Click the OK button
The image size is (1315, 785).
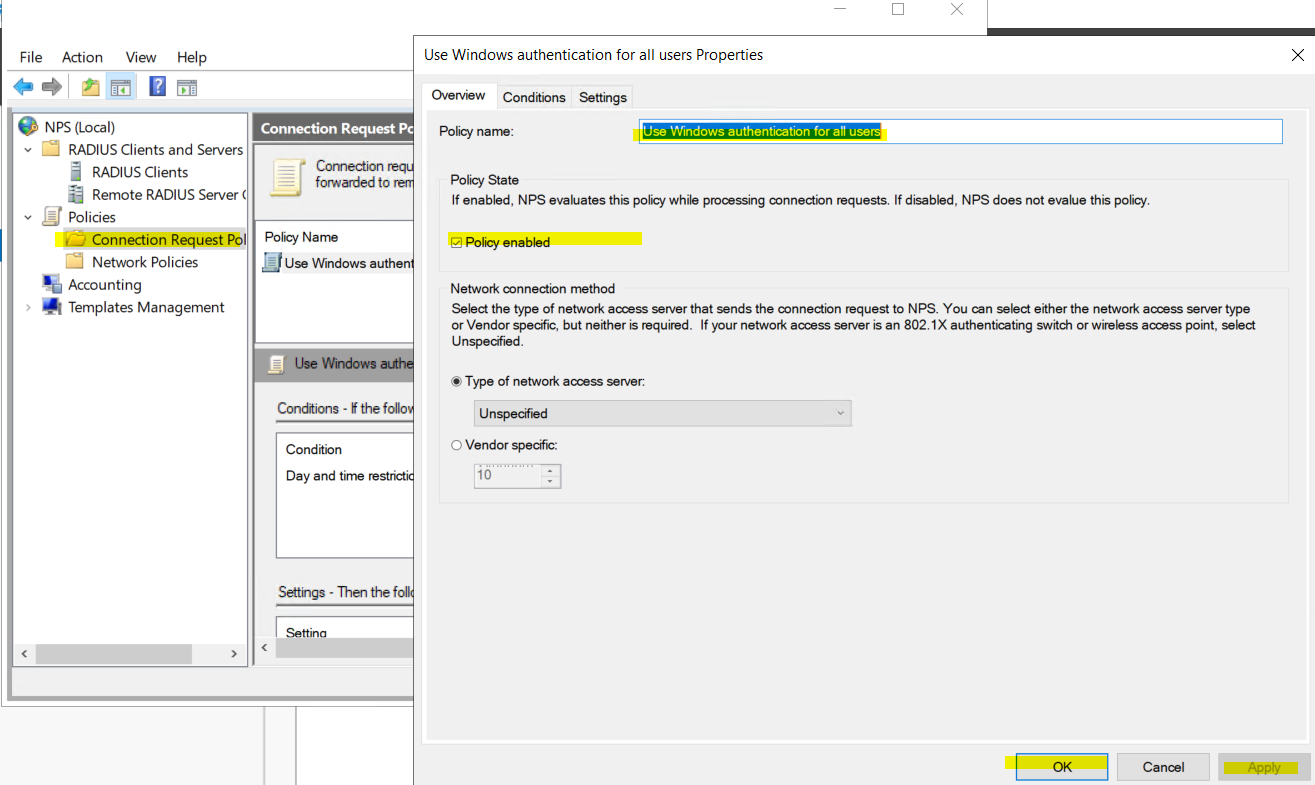pyautogui.click(x=1061, y=767)
